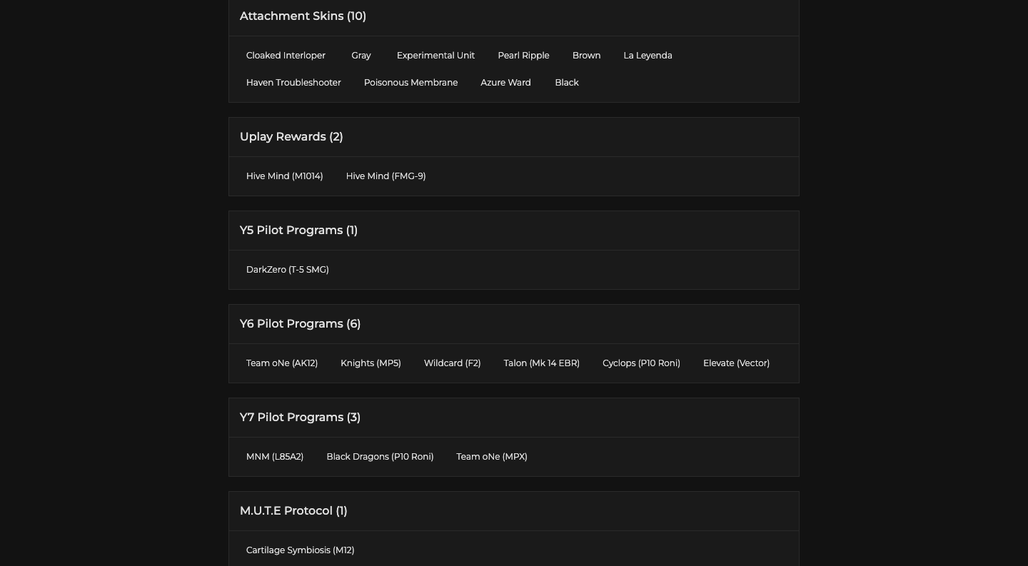Open Cartilage Symbiosis (M12) item
The height and width of the screenshot is (566, 1028).
pyautogui.click(x=300, y=550)
